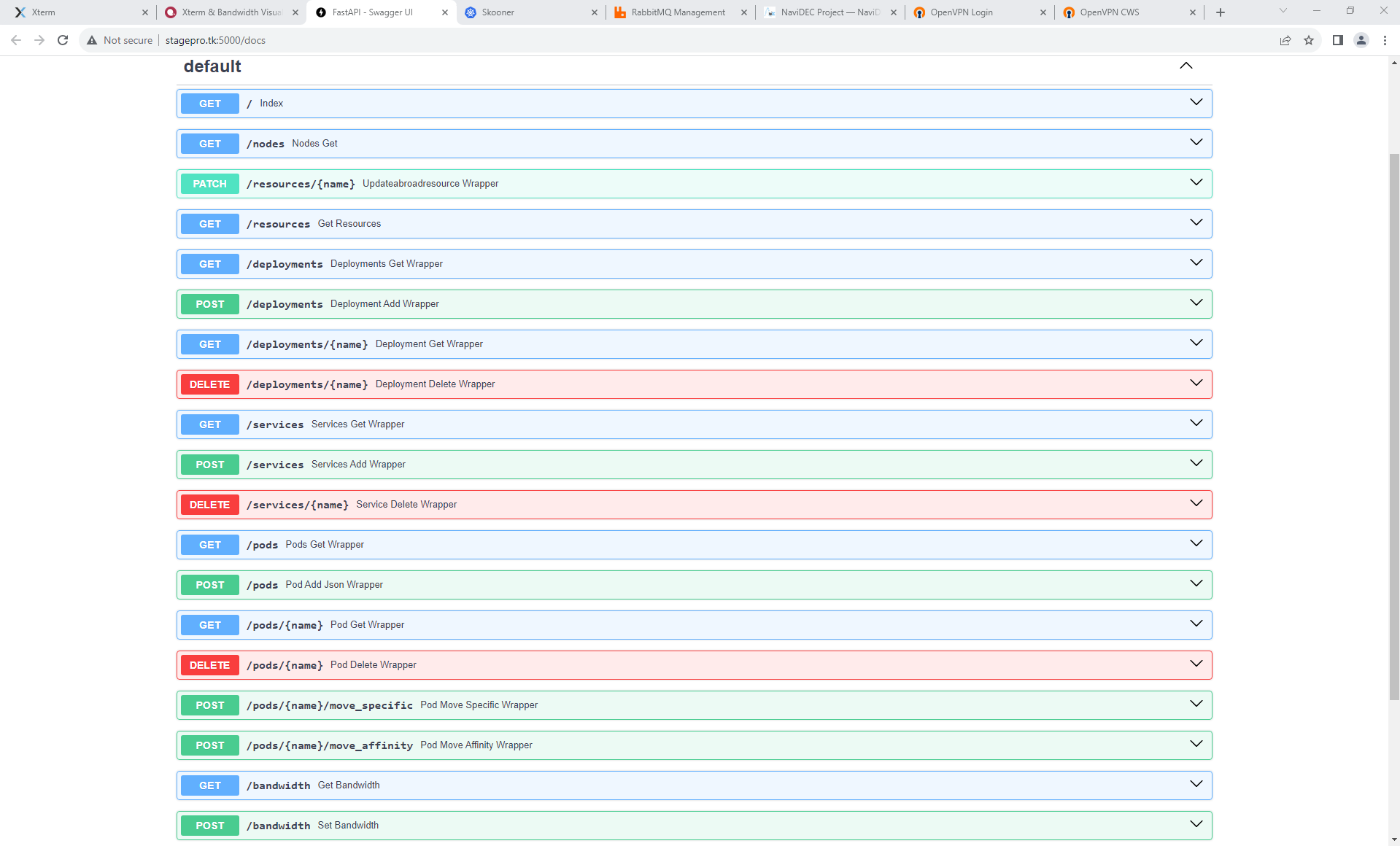Close the OpenVPN Login tab

pos(1043,12)
